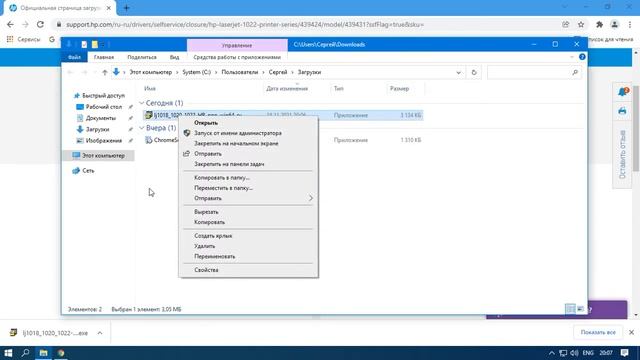This screenshot has height=360, width=640.
Task: Select Закрепить на панели задач
Action: (x=248, y=164)
